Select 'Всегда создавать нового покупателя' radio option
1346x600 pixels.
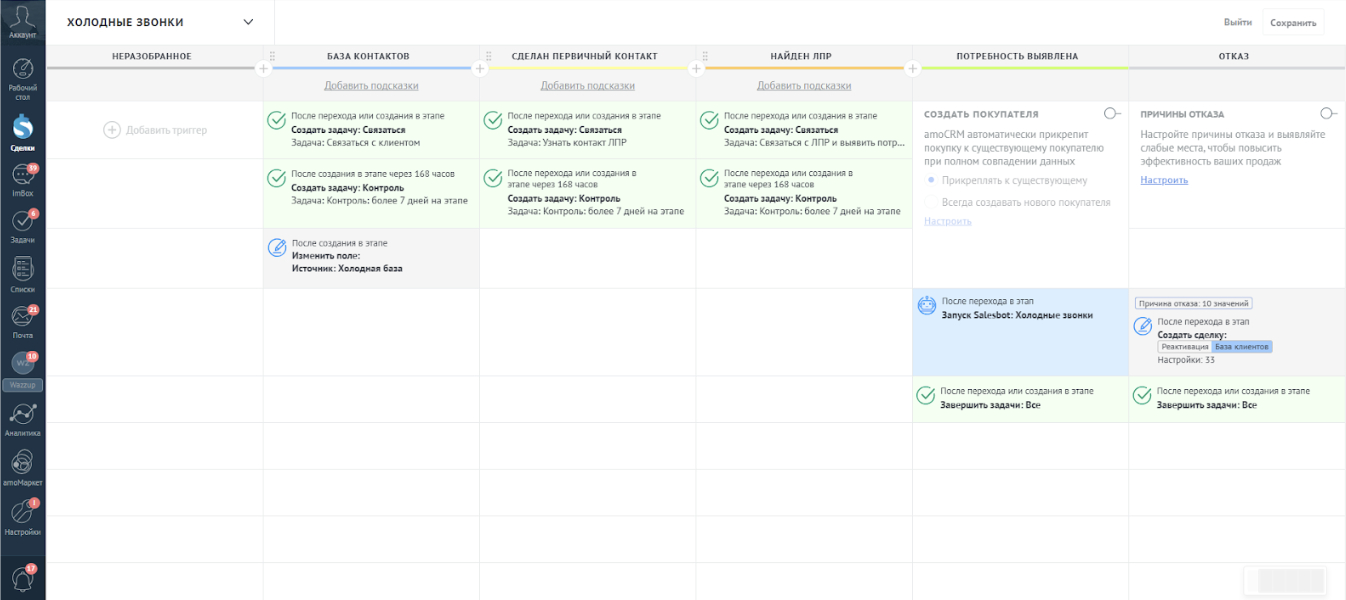click(x=932, y=202)
